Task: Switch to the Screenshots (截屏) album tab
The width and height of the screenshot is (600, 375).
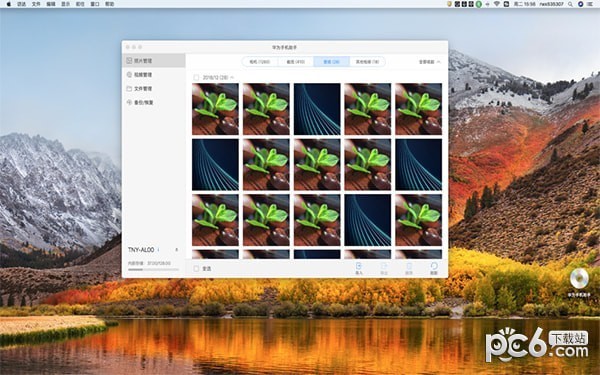Action: coord(296,62)
